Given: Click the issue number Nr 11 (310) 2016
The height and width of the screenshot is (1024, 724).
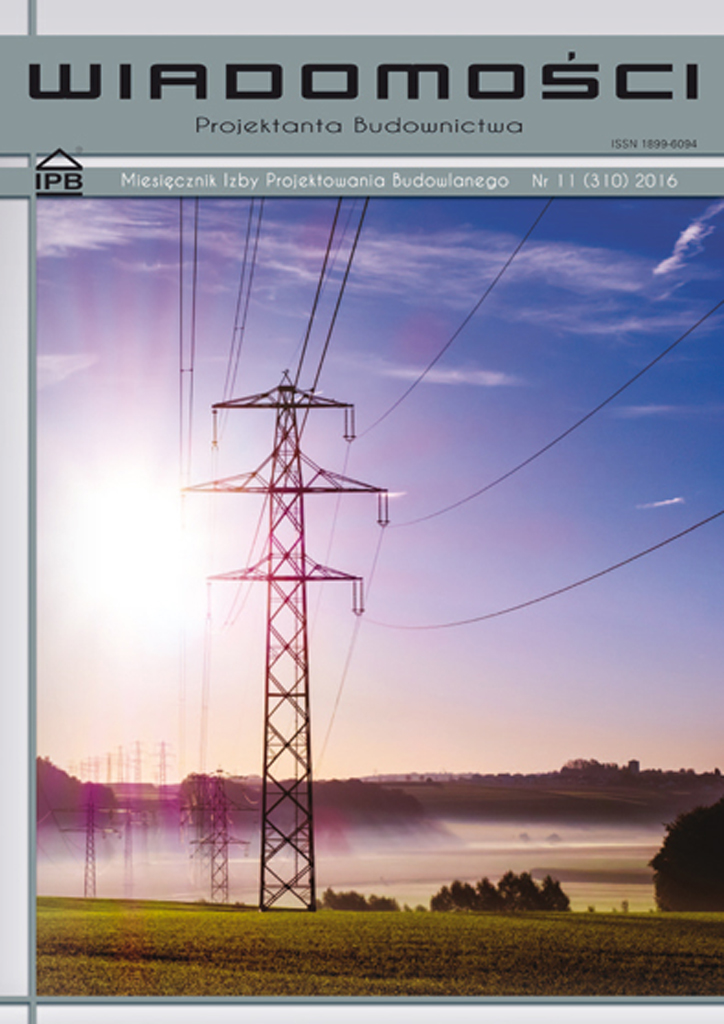Looking at the screenshot, I should tap(604, 181).
